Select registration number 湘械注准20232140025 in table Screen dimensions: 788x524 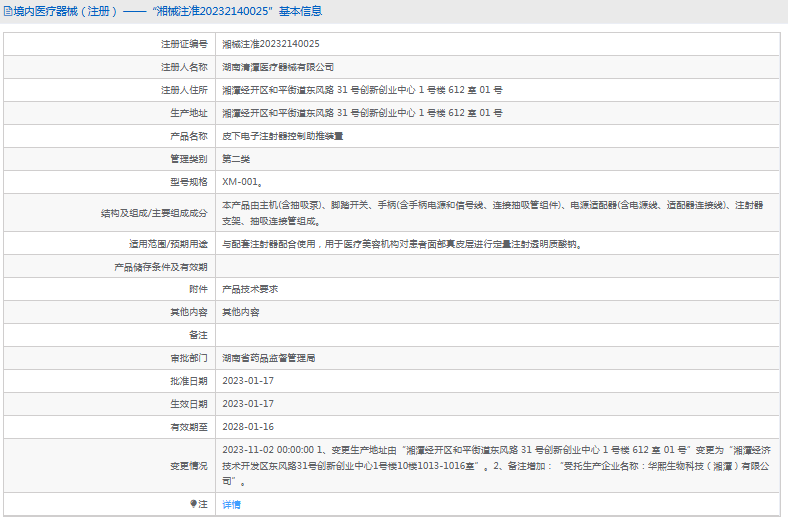click(x=271, y=44)
